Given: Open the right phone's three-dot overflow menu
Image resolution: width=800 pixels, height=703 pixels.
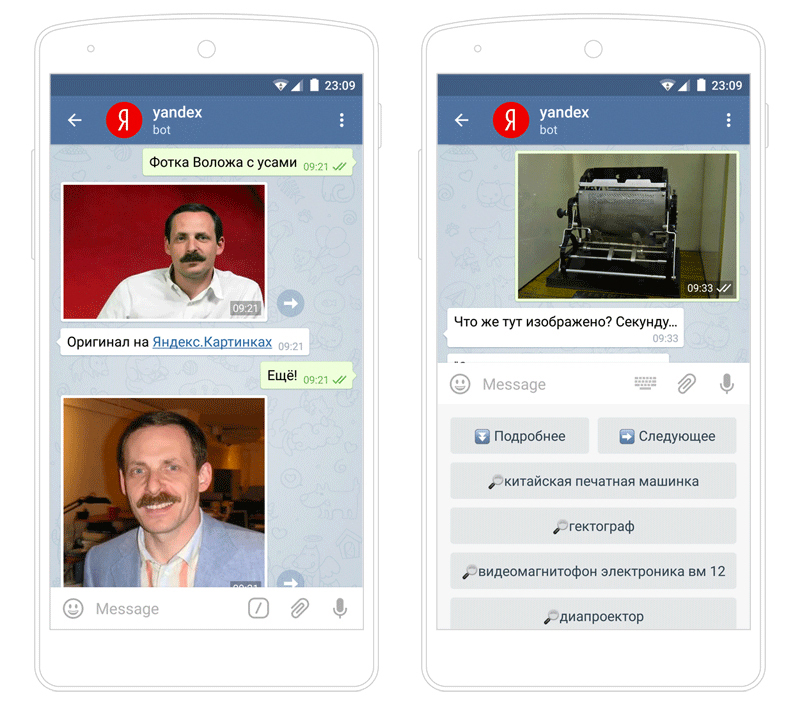Looking at the screenshot, I should point(728,120).
